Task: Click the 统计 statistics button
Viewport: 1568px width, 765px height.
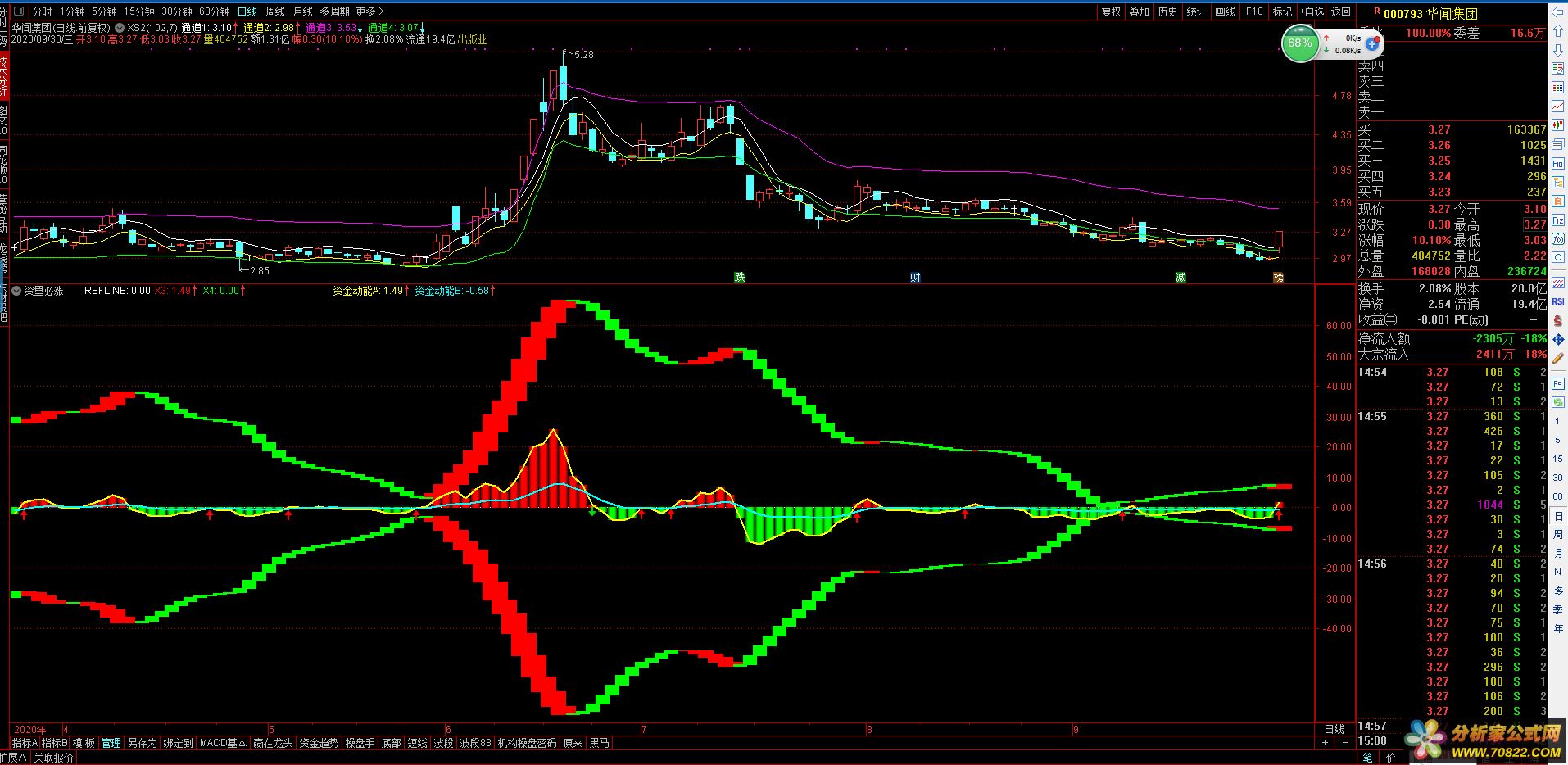Action: (x=1196, y=11)
